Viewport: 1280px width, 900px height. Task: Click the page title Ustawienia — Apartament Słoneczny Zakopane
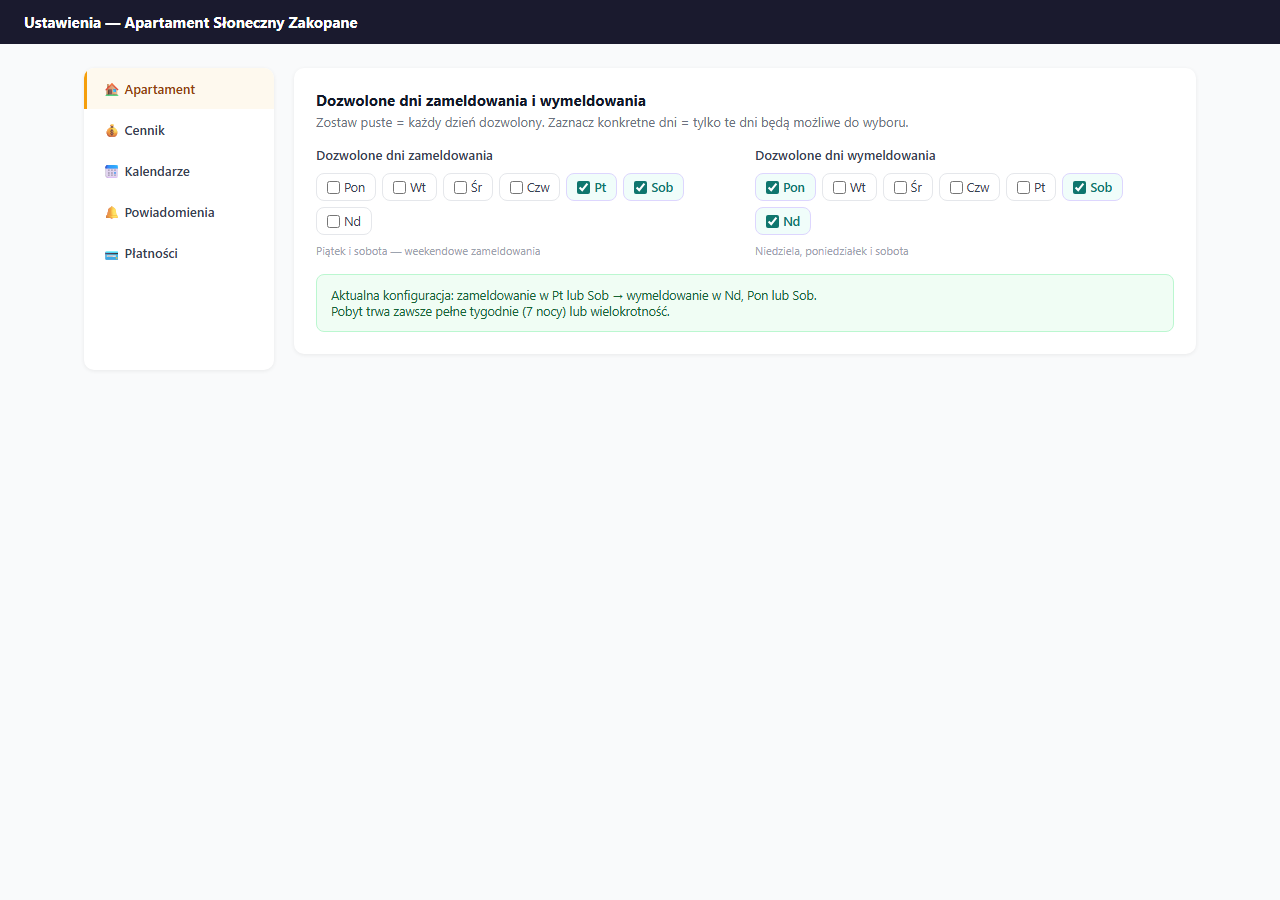[x=191, y=22]
